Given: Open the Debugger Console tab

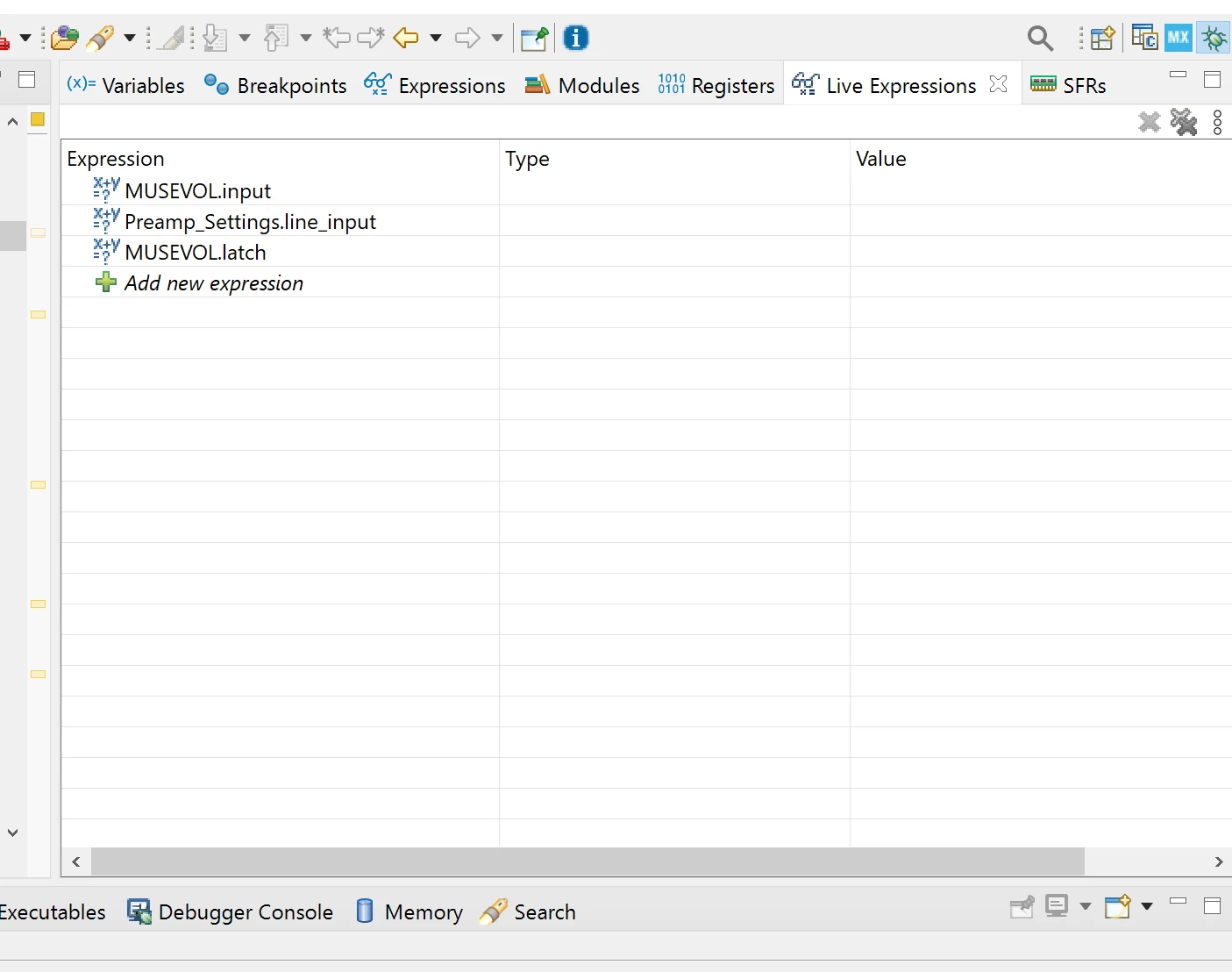Looking at the screenshot, I should coord(230,911).
